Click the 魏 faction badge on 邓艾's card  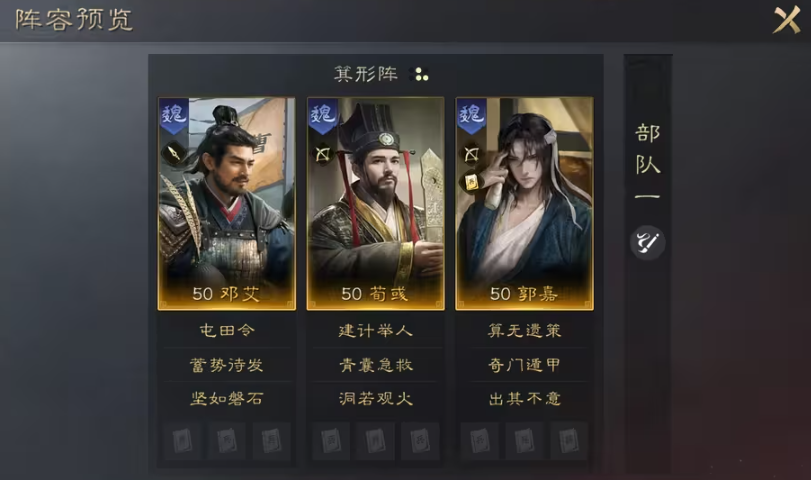click(173, 115)
